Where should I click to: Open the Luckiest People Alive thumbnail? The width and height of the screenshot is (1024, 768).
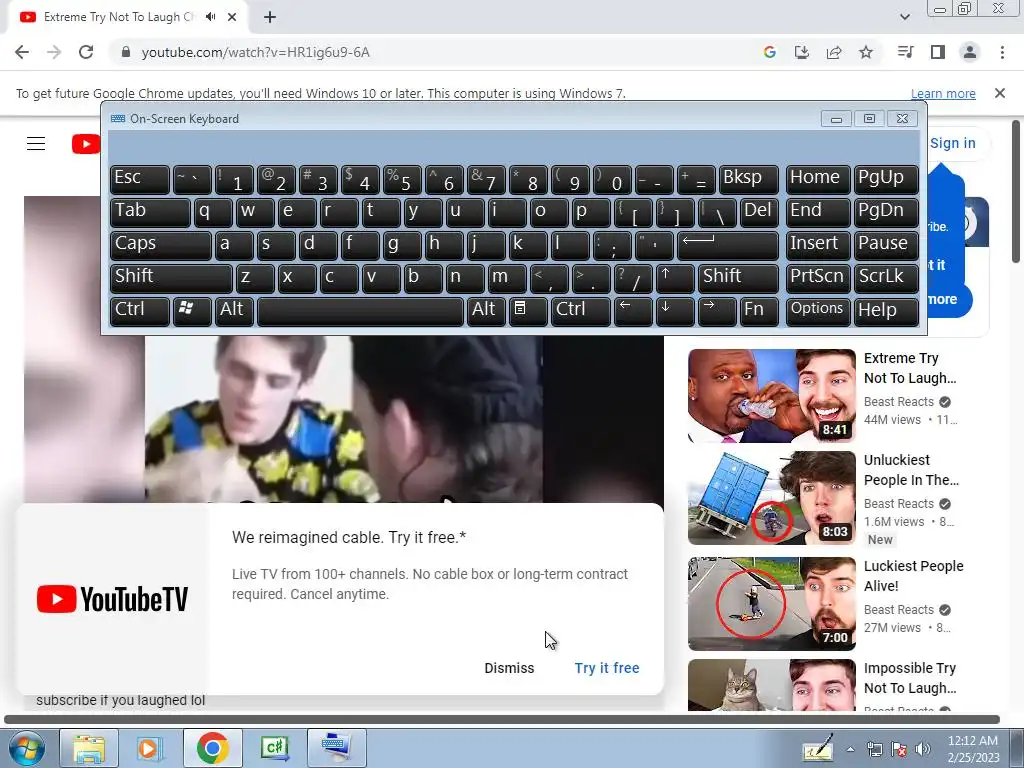tap(771, 603)
